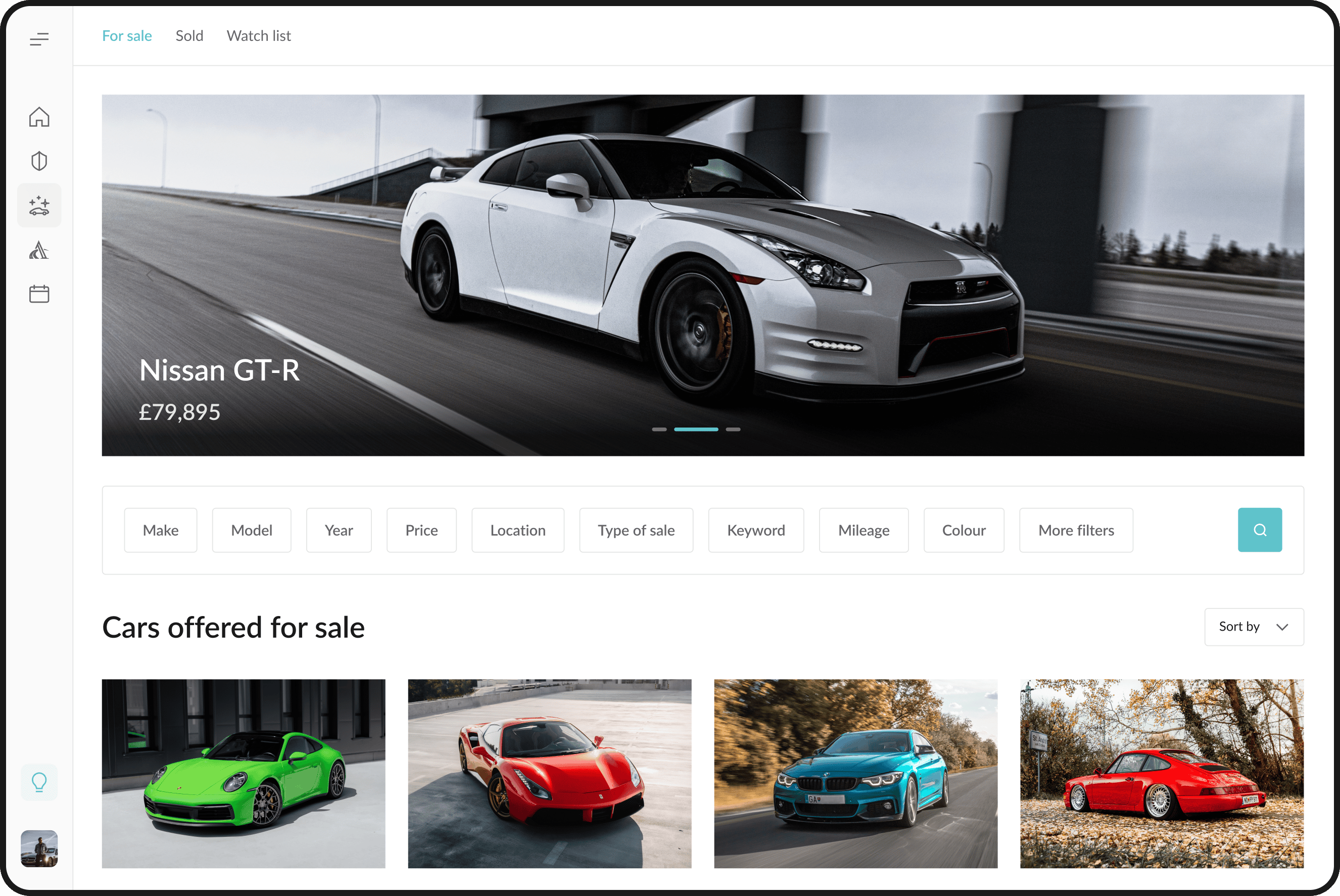Click the teal search button
Viewport: 1340px width, 896px height.
point(1260,530)
